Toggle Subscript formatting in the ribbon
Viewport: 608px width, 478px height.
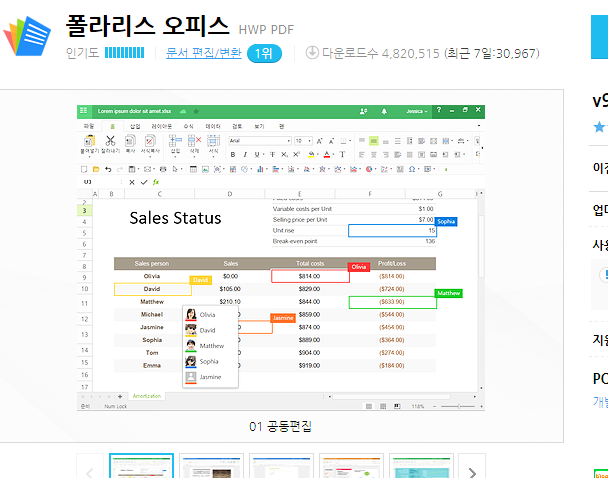[285, 155]
